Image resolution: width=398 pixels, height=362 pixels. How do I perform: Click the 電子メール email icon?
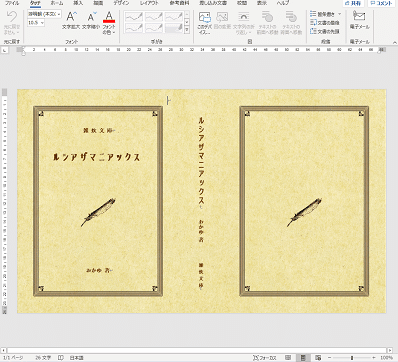click(359, 16)
